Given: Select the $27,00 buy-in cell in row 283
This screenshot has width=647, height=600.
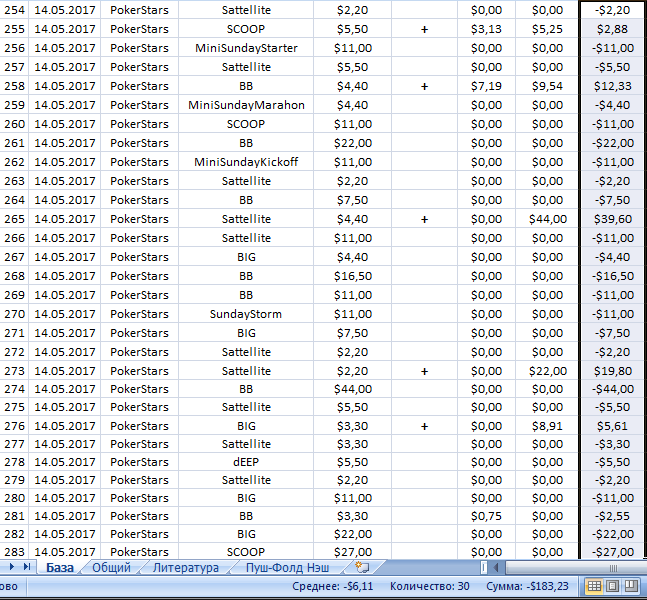Looking at the screenshot, I should [x=352, y=552].
